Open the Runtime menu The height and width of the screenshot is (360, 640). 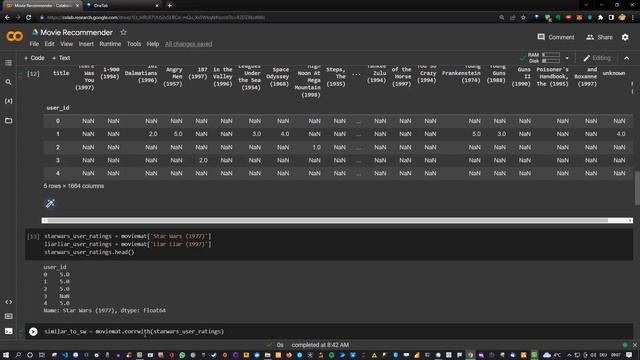click(x=110, y=44)
